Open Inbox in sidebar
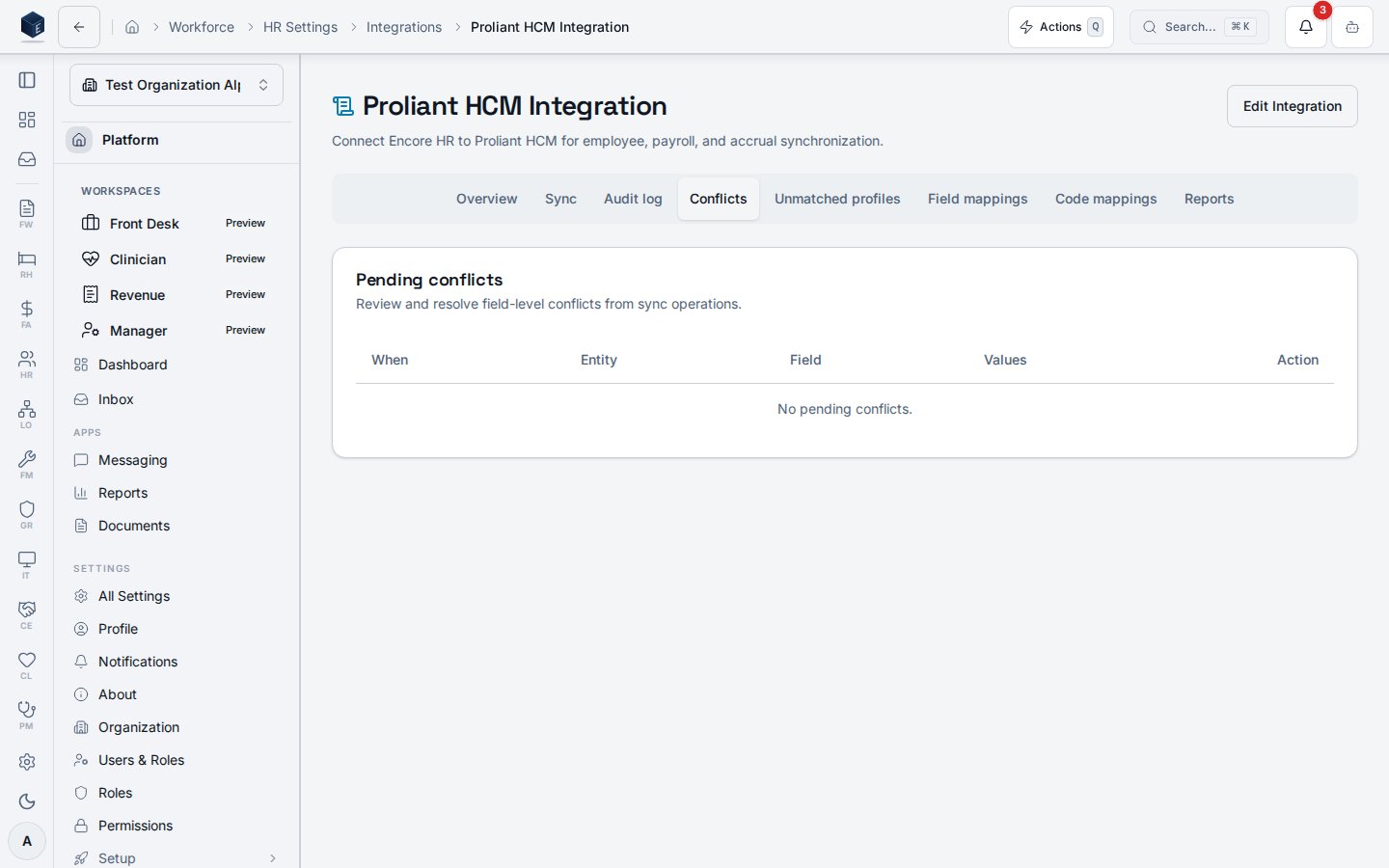 177,399
